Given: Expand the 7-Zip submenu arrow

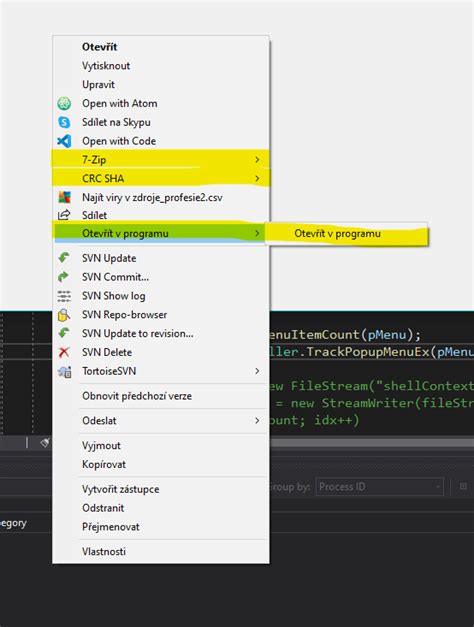Looking at the screenshot, I should pos(257,160).
